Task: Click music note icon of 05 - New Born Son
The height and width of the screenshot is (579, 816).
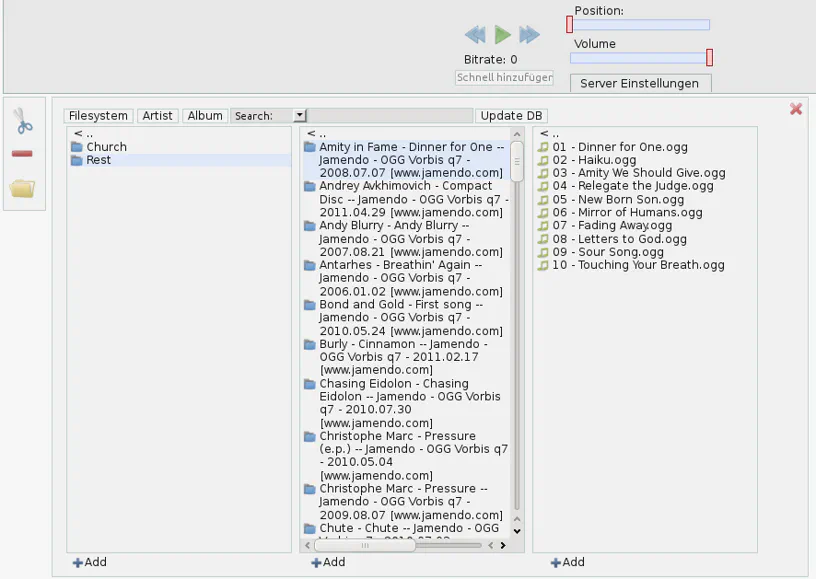Action: click(543, 200)
